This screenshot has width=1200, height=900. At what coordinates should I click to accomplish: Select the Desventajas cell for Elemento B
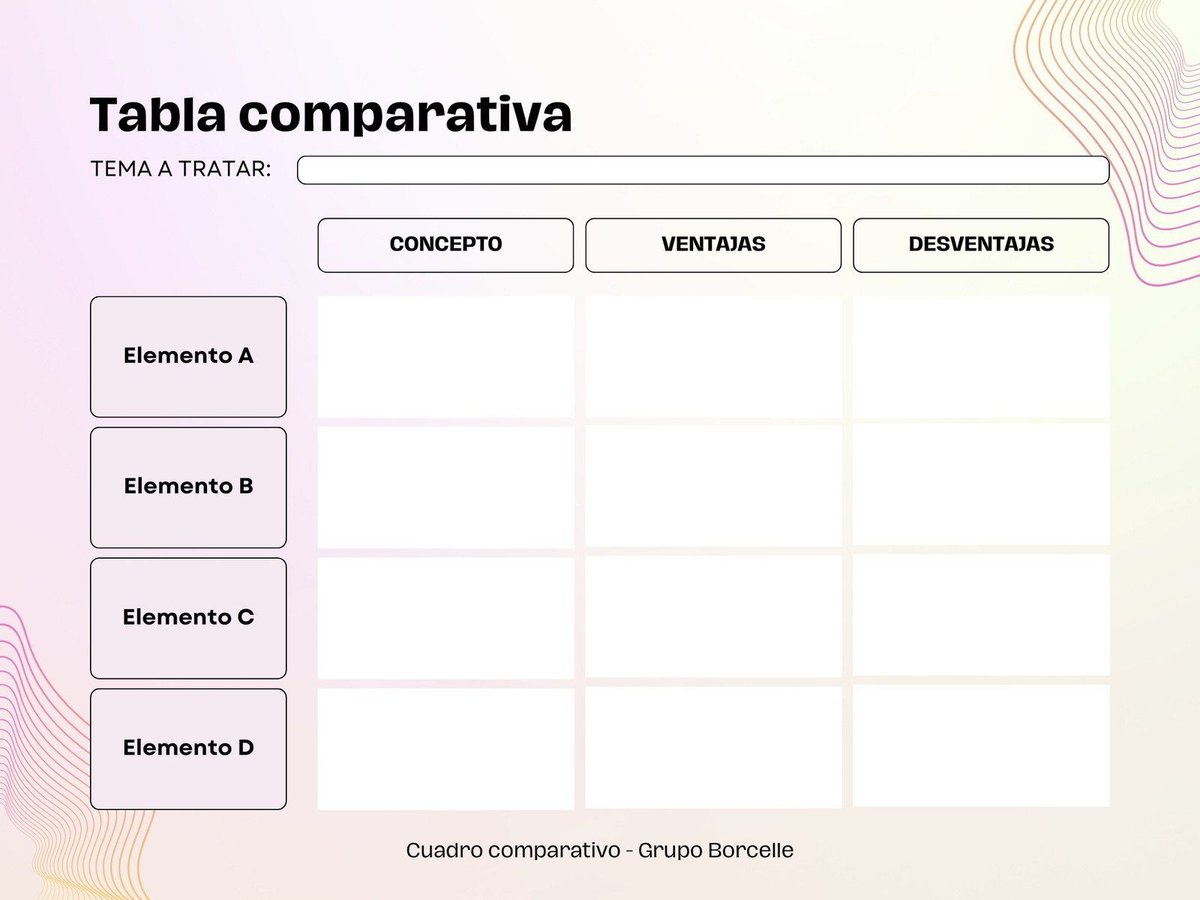click(x=981, y=485)
